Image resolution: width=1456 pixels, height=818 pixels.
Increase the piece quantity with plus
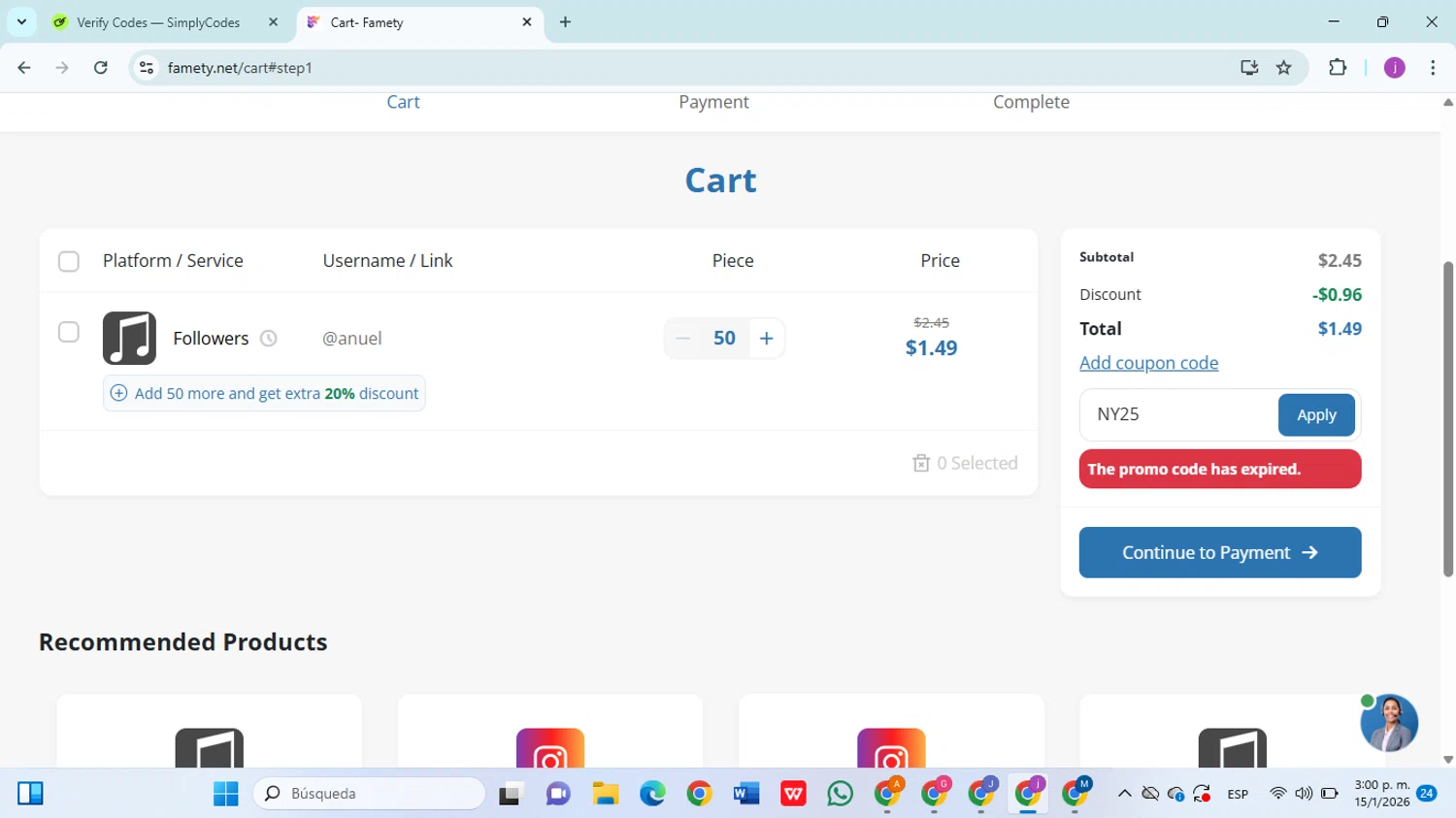(766, 339)
